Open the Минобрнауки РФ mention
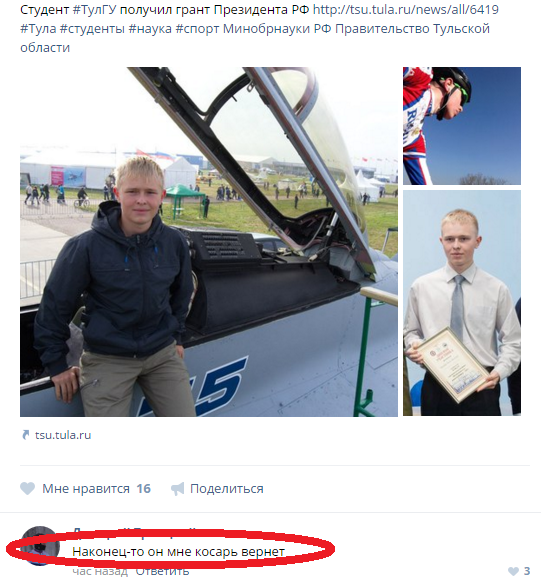This screenshot has height=586, width=541. [277, 29]
